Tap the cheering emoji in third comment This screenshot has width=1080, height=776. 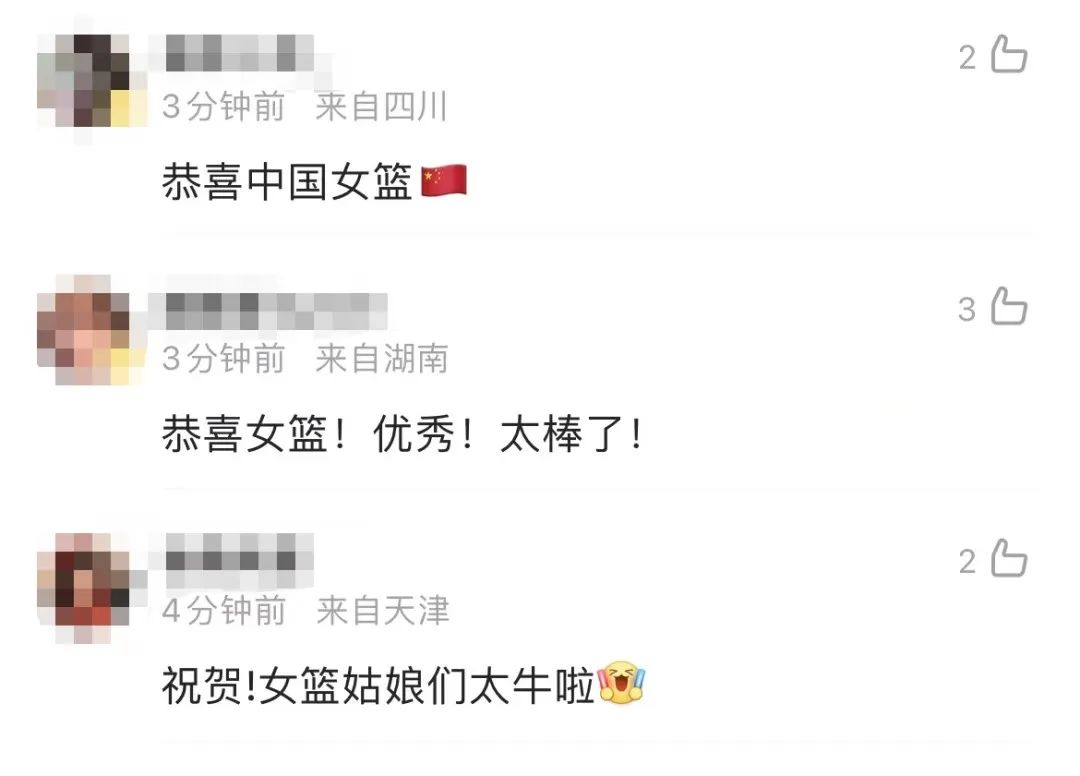click(621, 682)
